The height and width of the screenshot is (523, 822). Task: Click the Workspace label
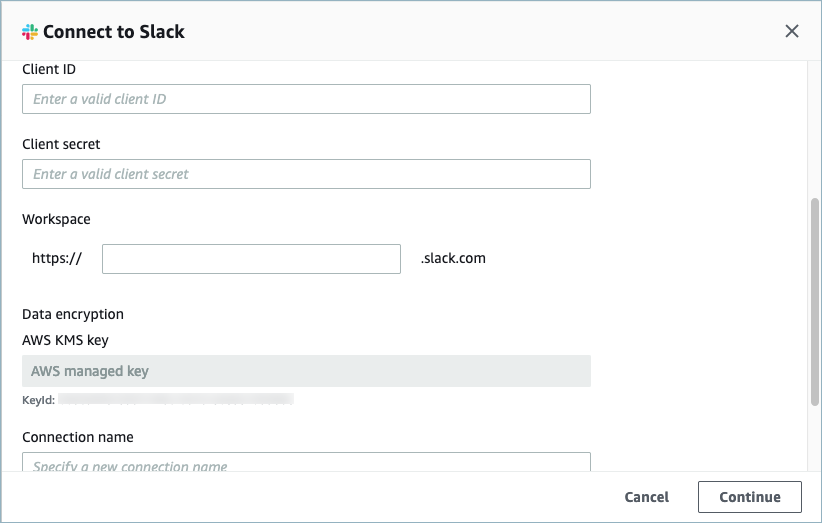click(x=56, y=220)
